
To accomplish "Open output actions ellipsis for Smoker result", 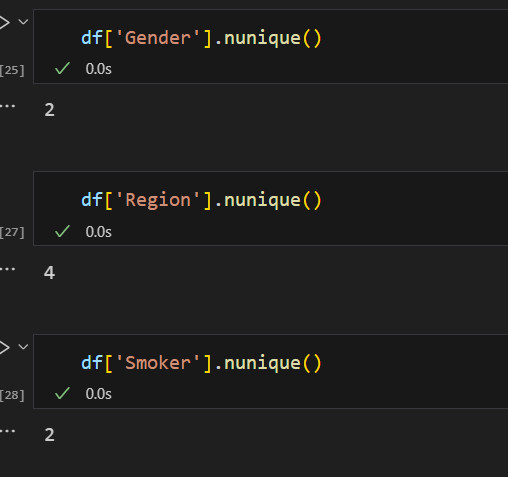I will coord(7,431).
